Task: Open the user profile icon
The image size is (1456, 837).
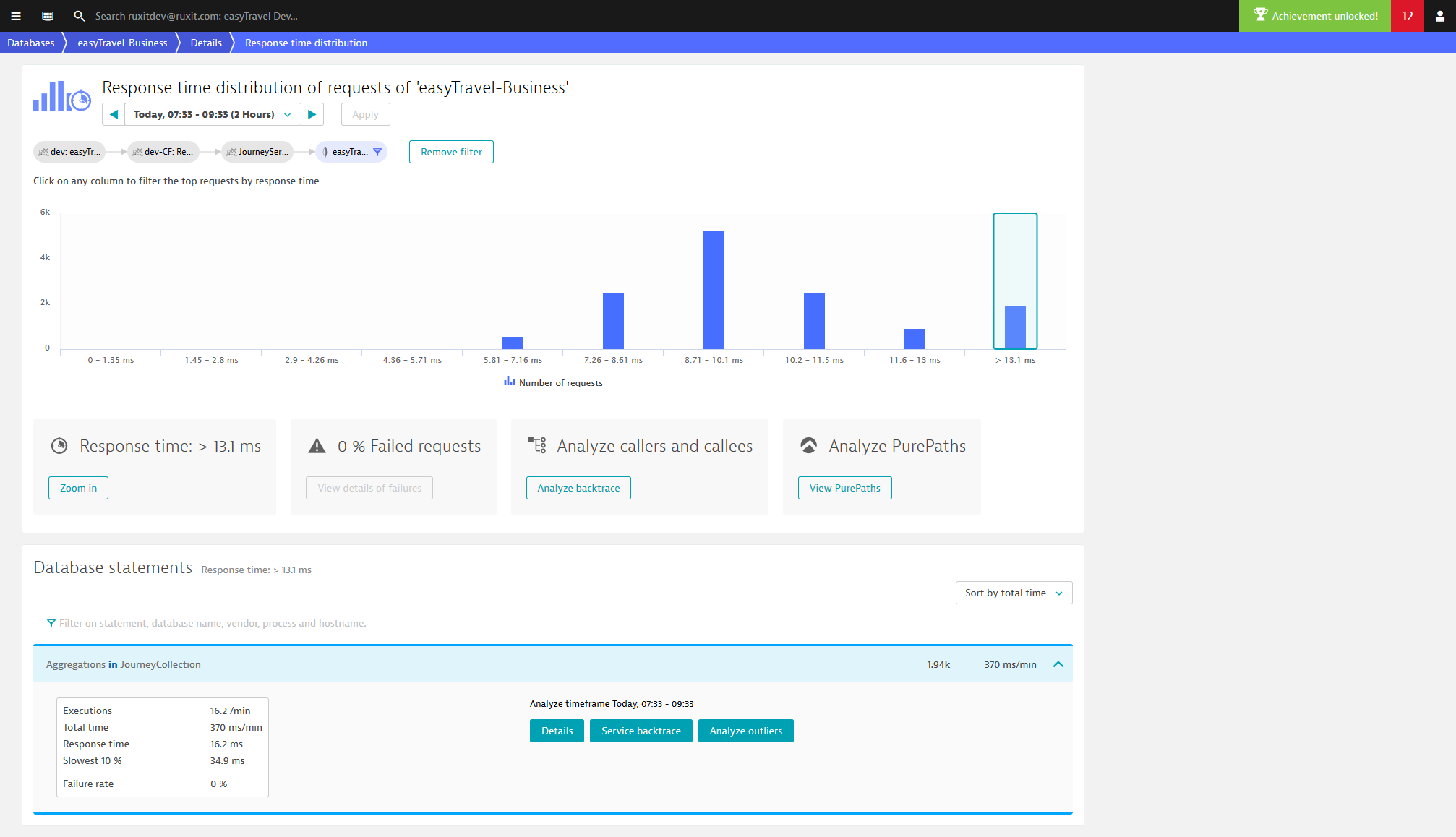Action: click(x=1439, y=16)
